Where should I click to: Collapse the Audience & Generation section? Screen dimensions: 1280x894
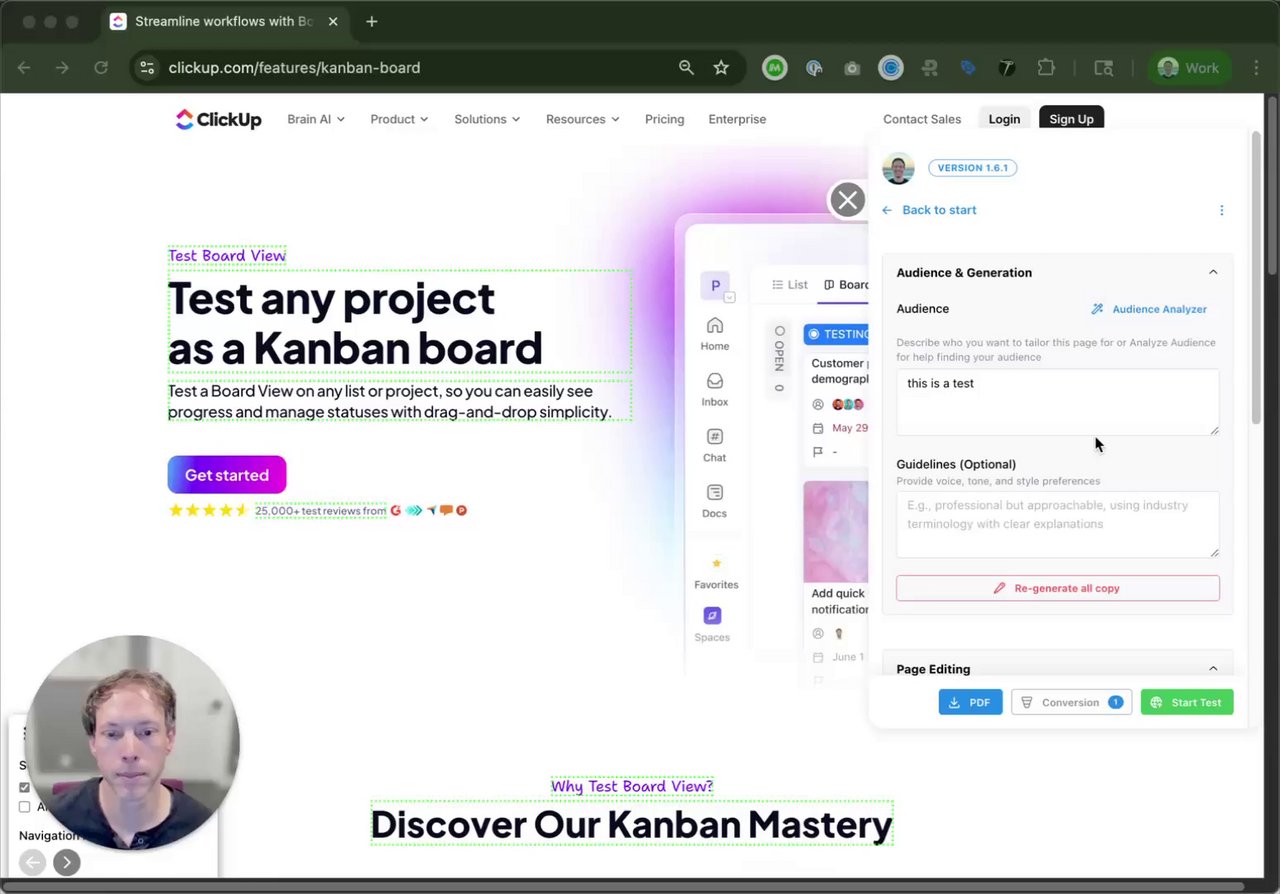(1213, 272)
